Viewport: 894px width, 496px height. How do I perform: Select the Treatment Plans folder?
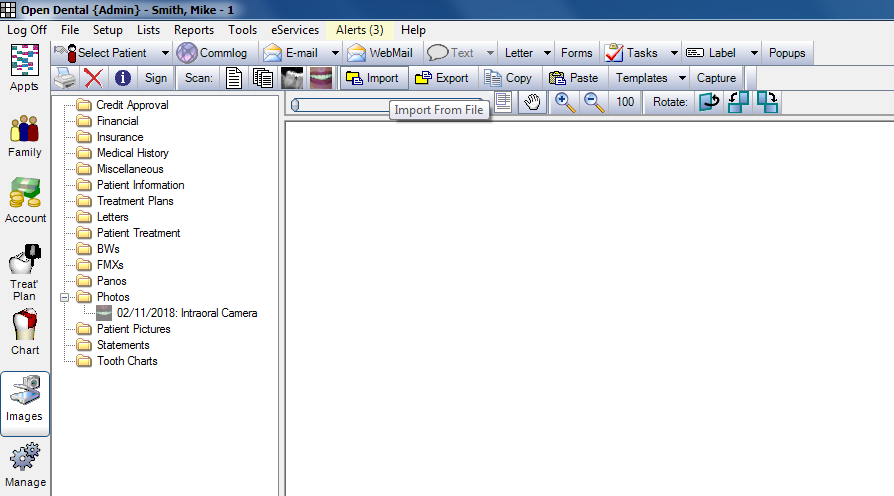click(135, 201)
